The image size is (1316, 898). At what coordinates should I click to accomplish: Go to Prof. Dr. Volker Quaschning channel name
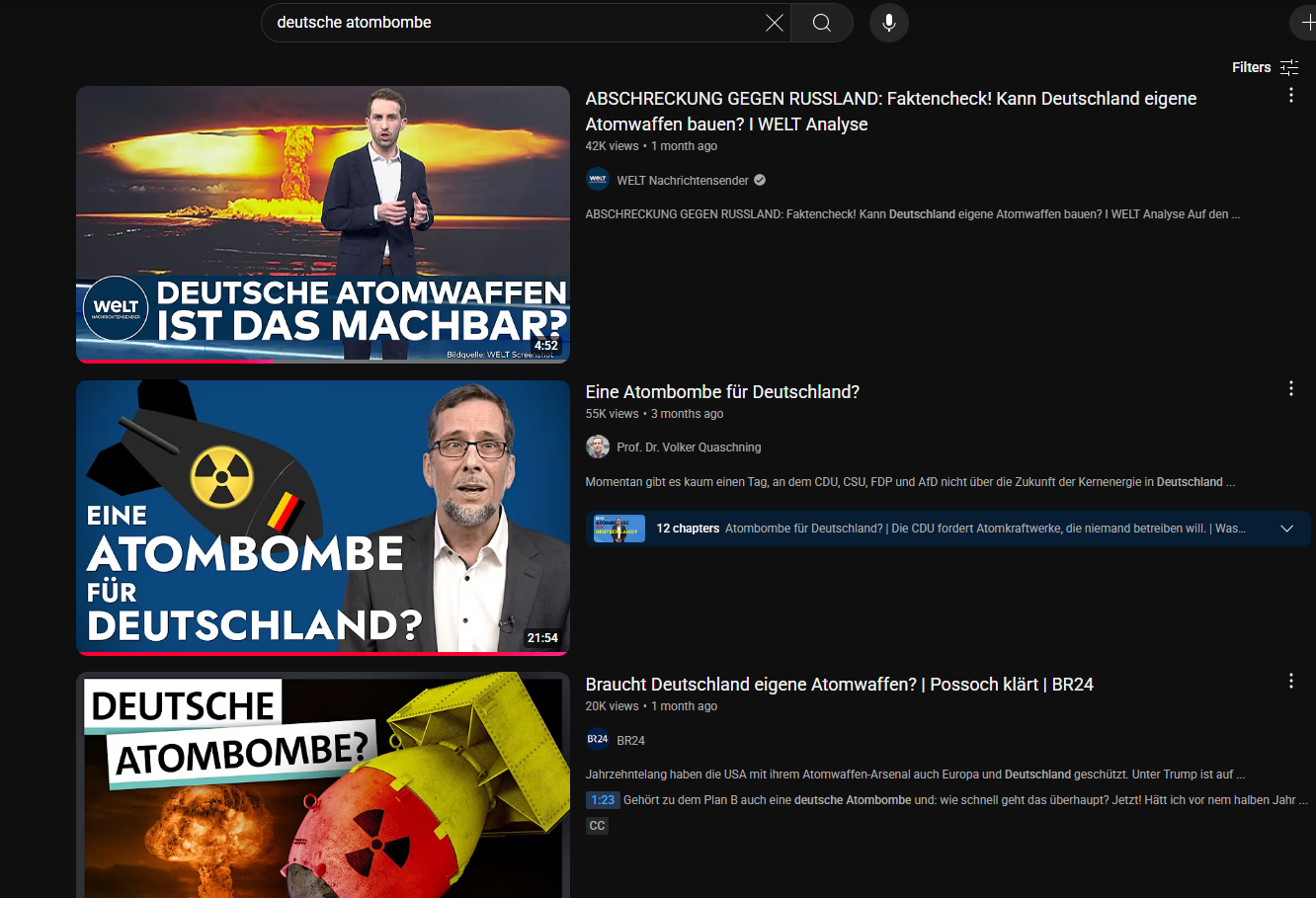click(689, 448)
